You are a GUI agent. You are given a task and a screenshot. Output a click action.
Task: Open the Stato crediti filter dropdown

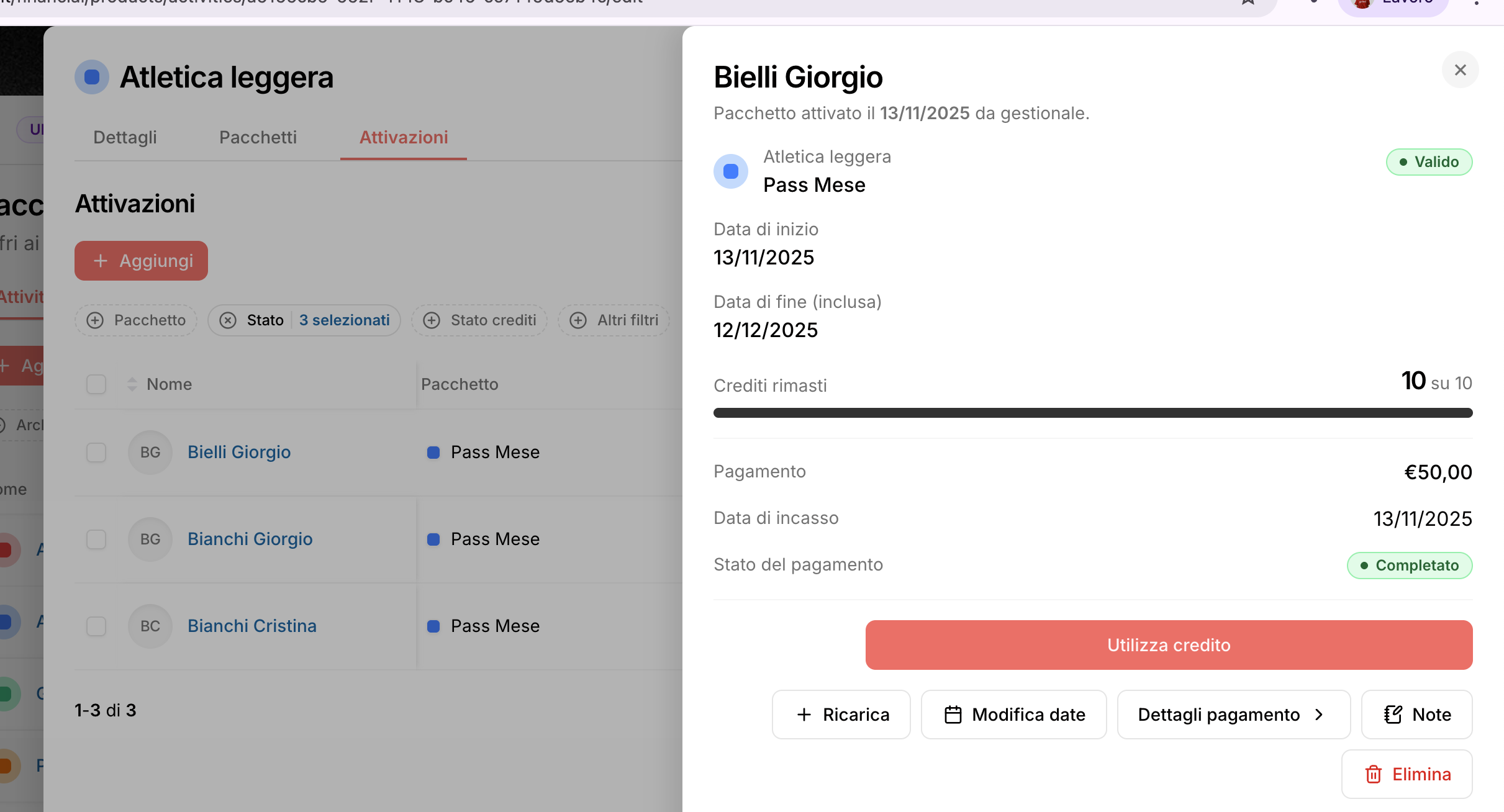pos(479,320)
